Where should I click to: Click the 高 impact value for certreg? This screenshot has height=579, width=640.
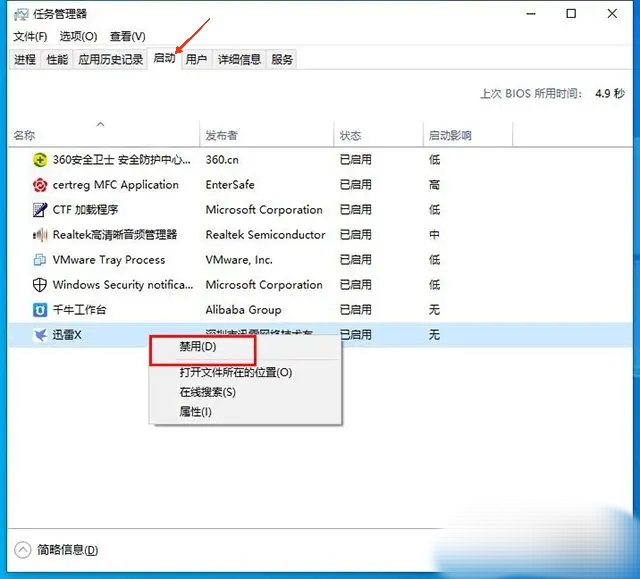click(434, 185)
